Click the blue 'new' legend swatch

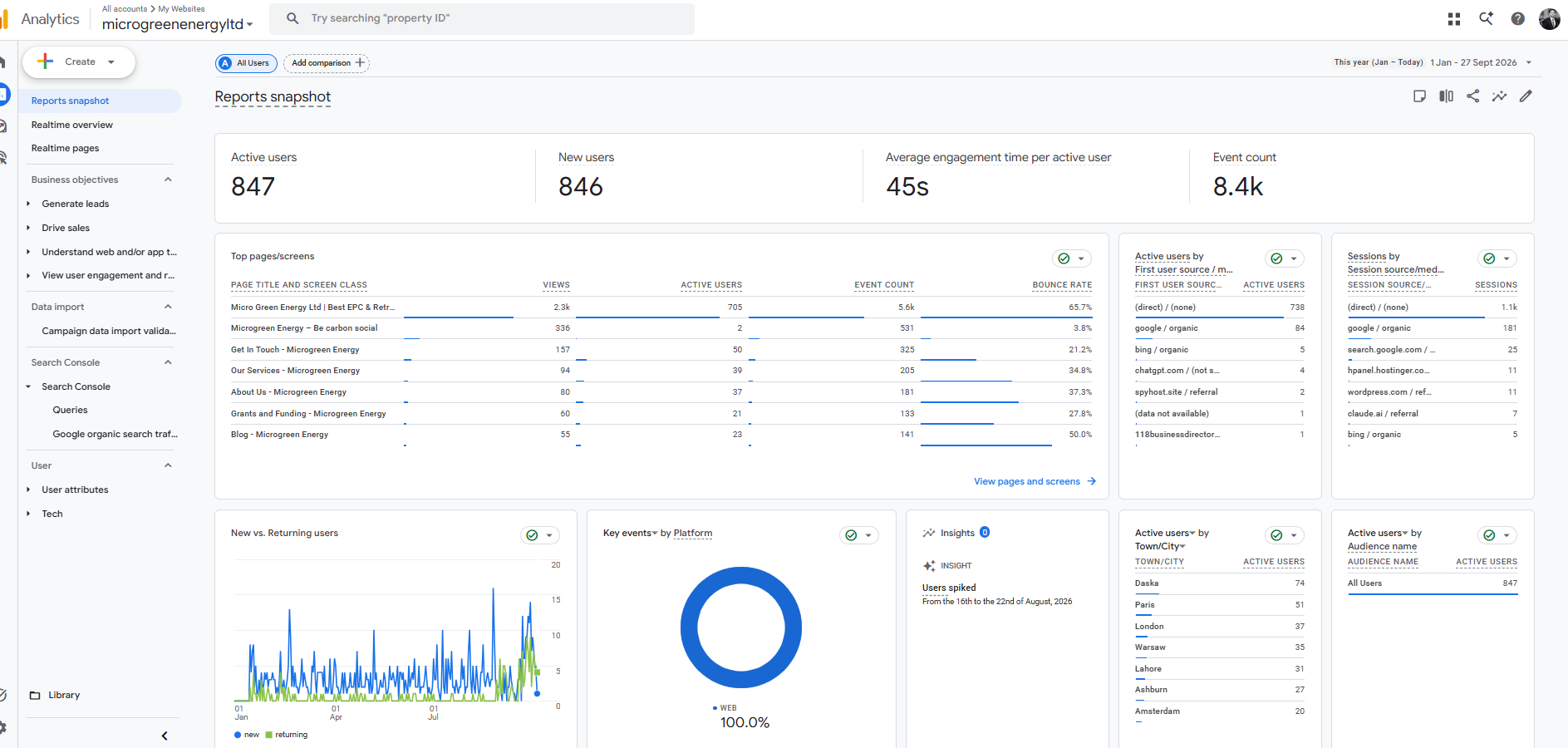238,735
